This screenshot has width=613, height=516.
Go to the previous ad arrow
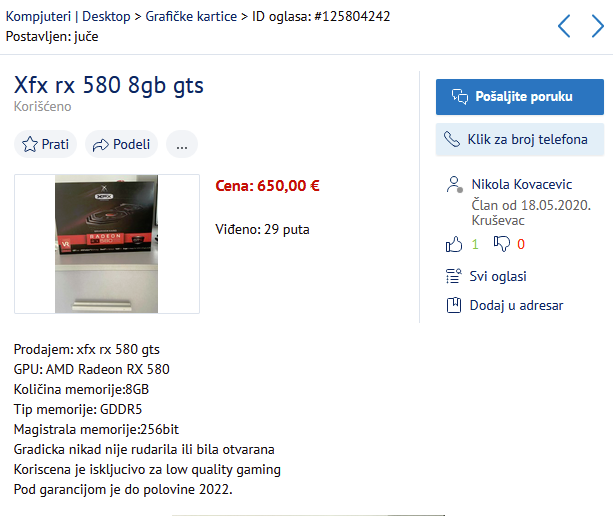[x=564, y=26]
